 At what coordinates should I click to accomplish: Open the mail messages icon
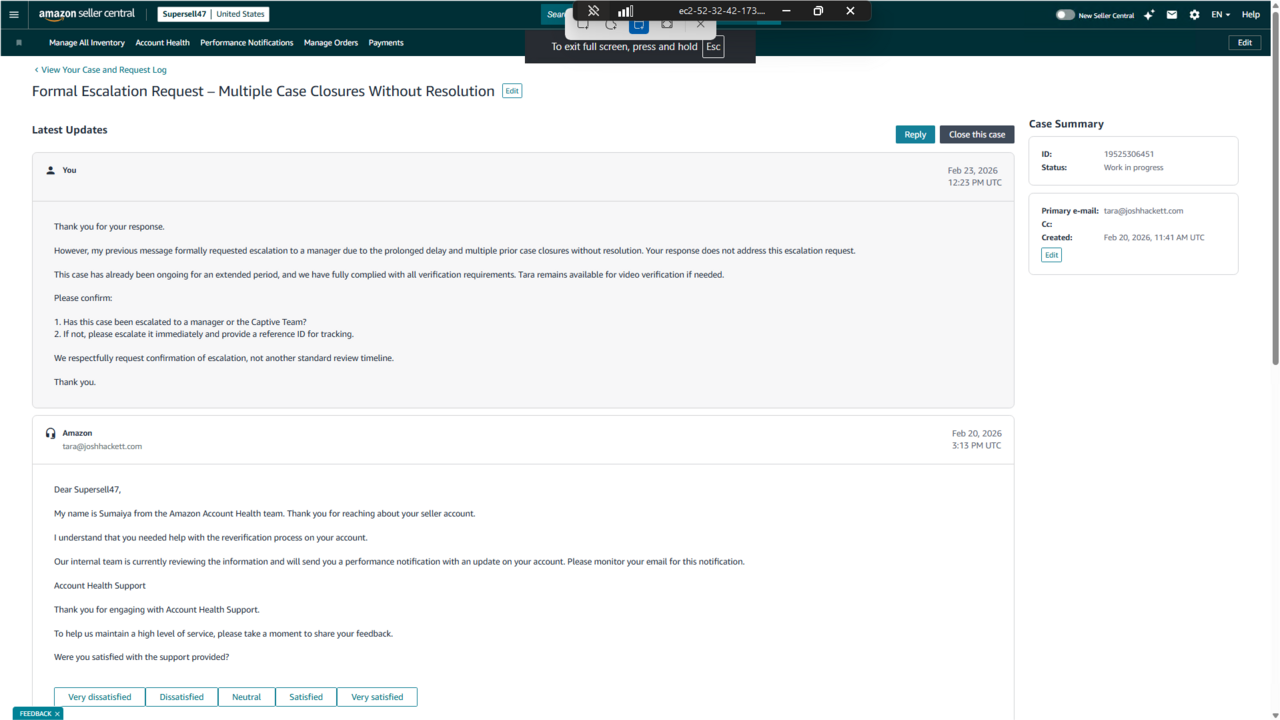pyautogui.click(x=1172, y=15)
